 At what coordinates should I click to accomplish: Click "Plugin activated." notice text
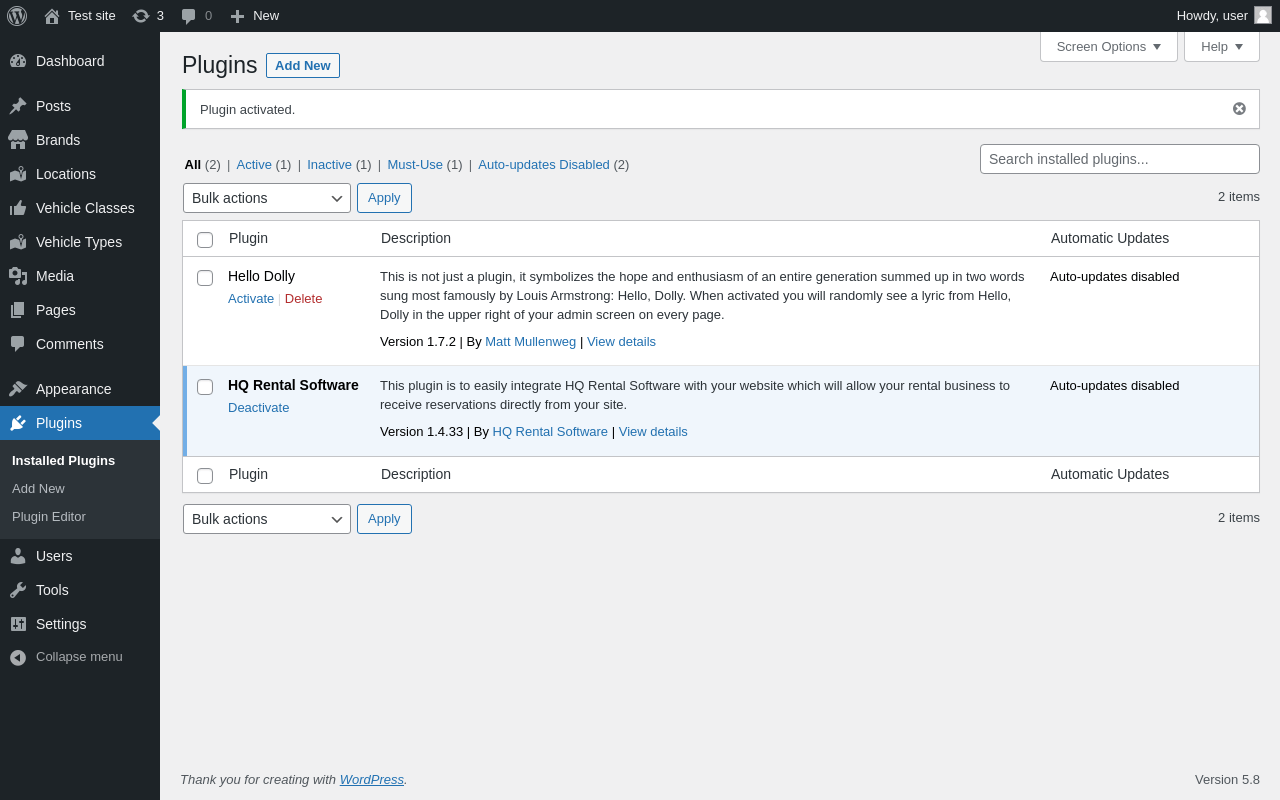(247, 110)
